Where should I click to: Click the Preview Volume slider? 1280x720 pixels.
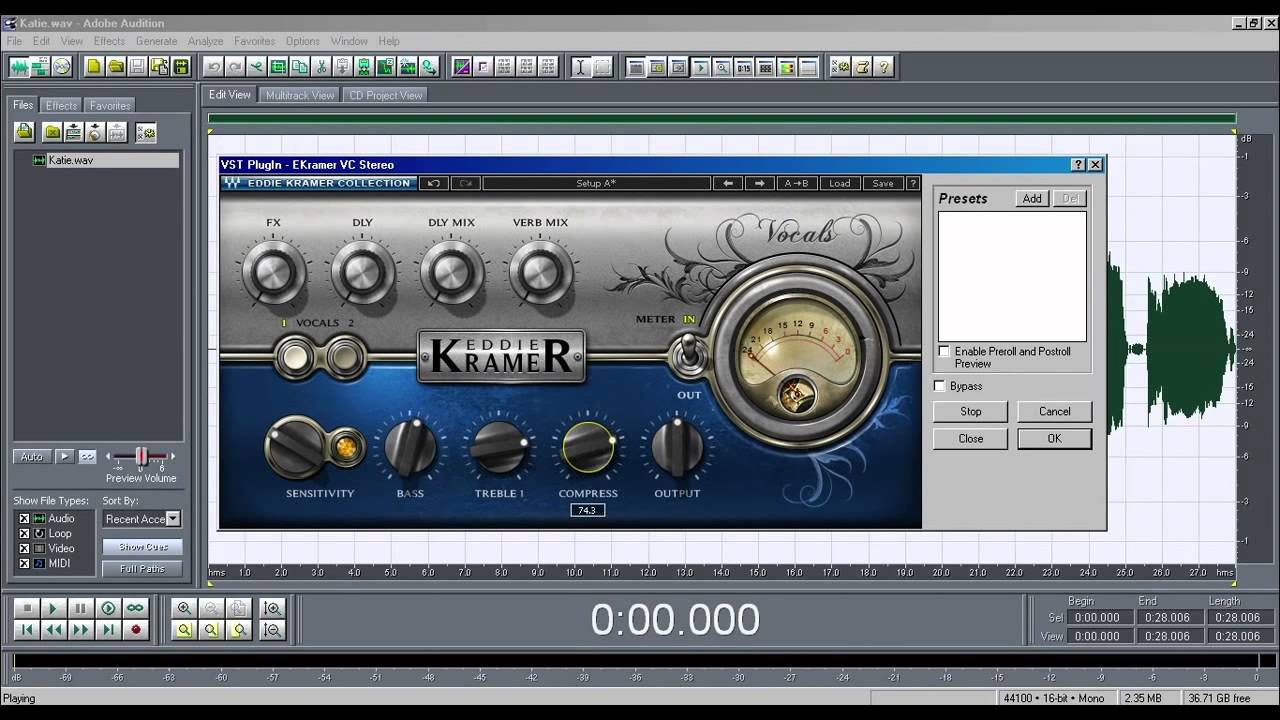click(x=141, y=456)
